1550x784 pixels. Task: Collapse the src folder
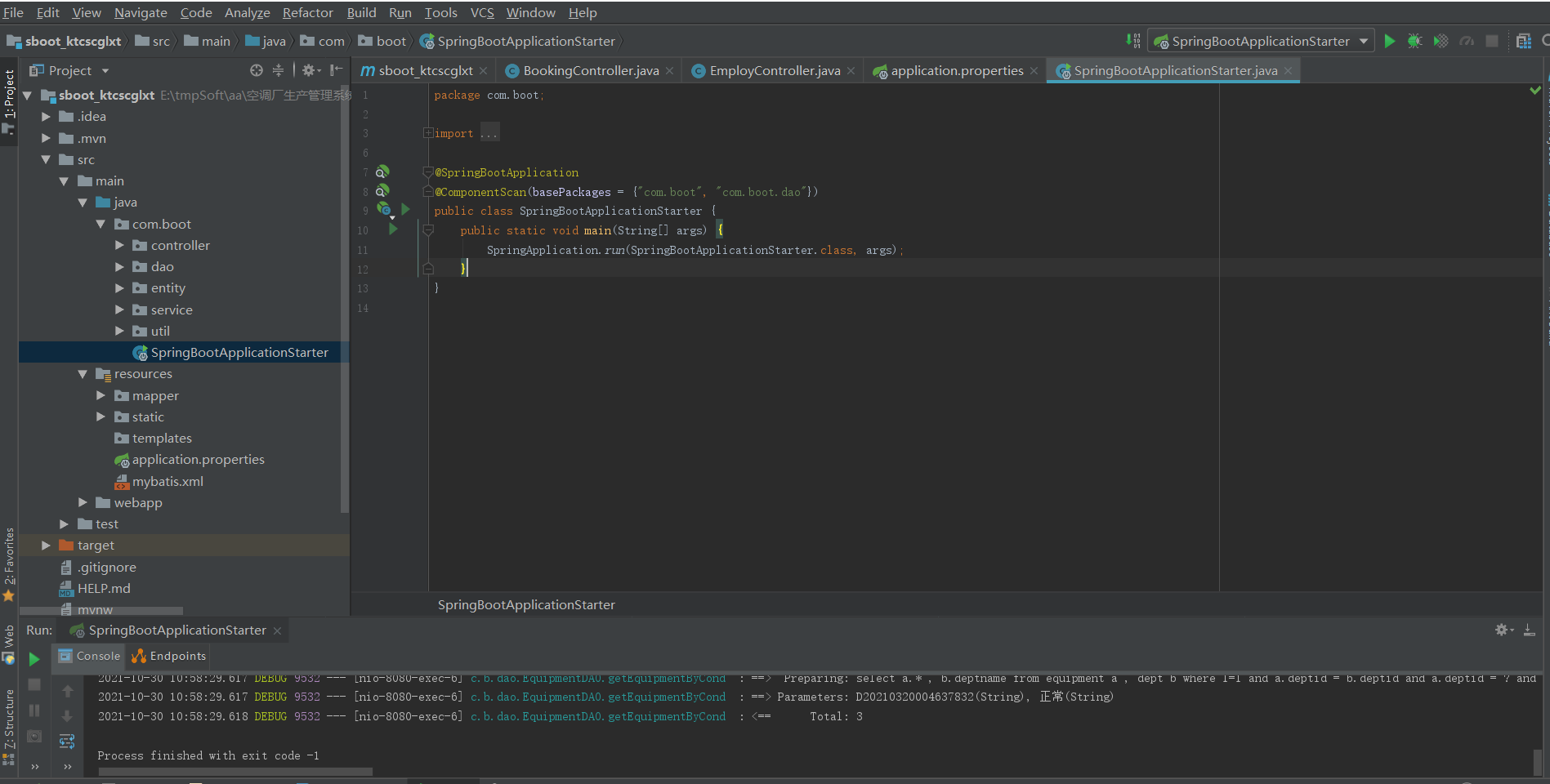(46, 159)
